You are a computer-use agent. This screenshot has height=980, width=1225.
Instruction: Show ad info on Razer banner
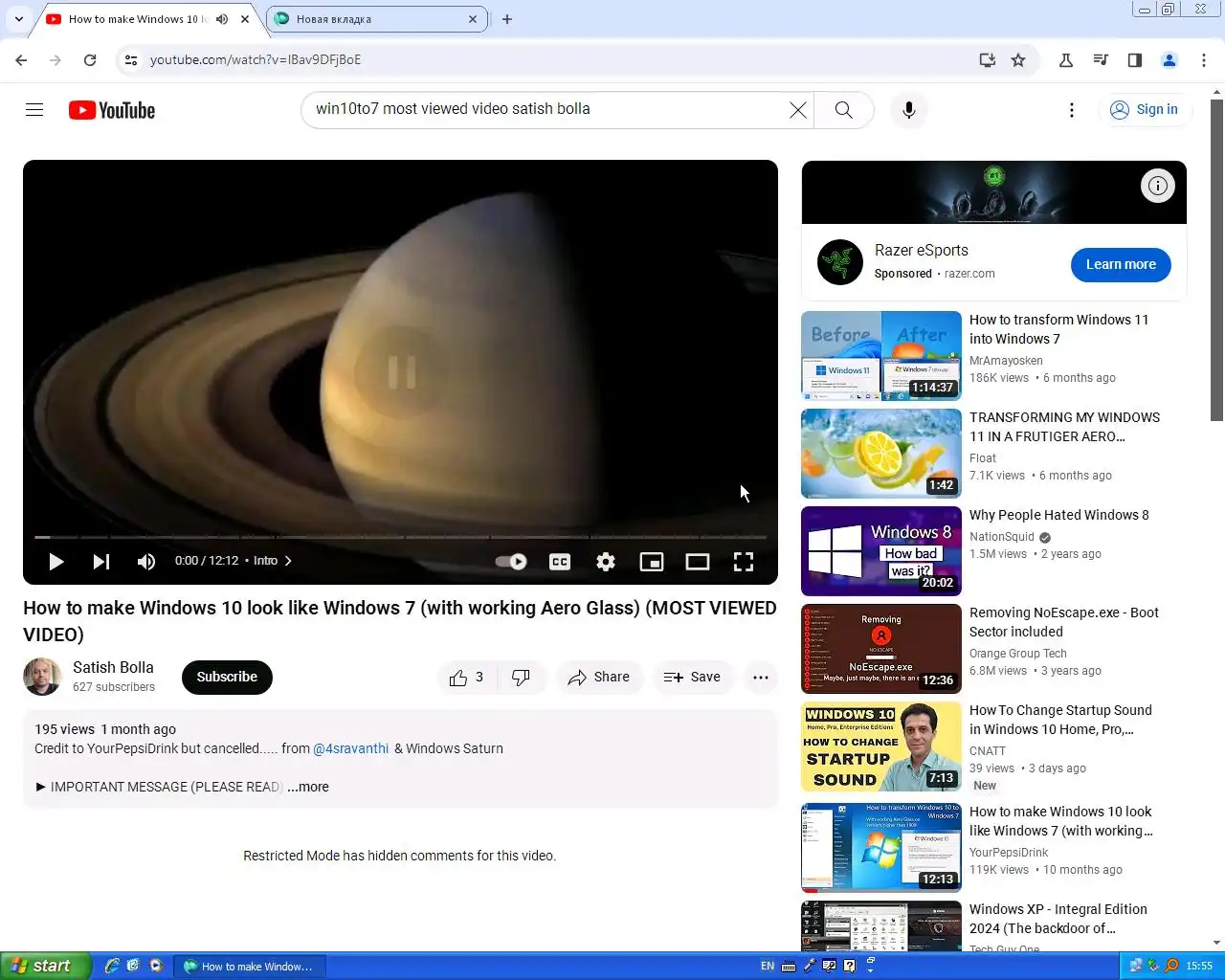pos(1158,186)
